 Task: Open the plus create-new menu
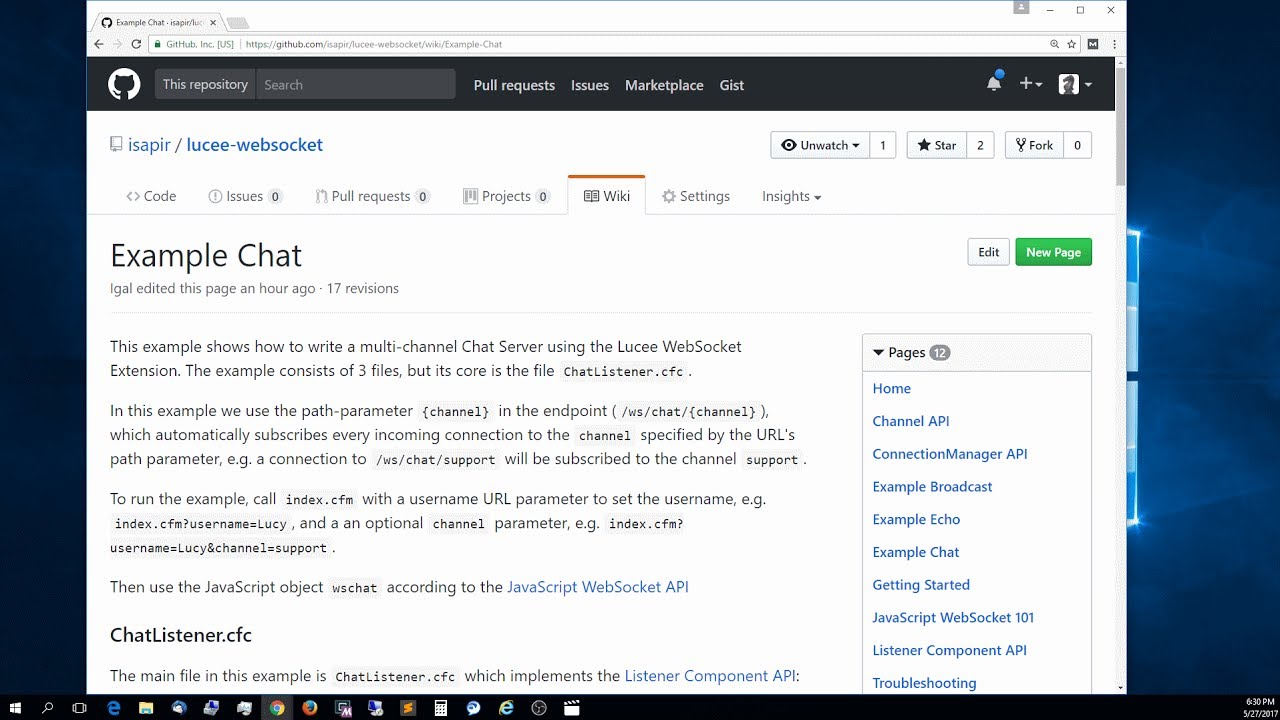click(1030, 85)
